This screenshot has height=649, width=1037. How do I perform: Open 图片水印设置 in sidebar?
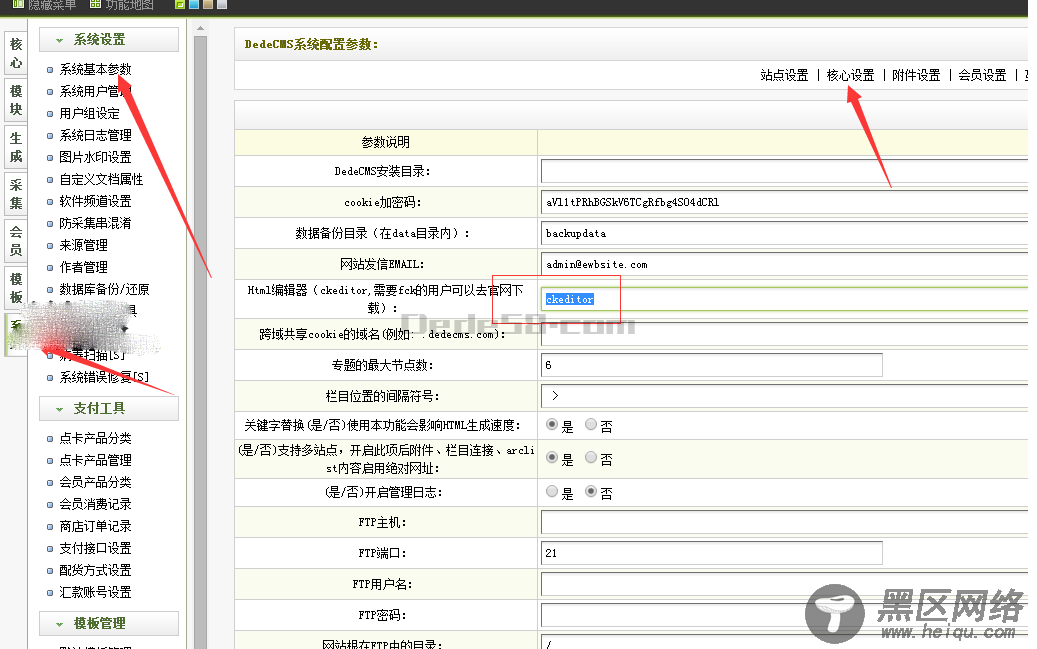click(x=95, y=157)
